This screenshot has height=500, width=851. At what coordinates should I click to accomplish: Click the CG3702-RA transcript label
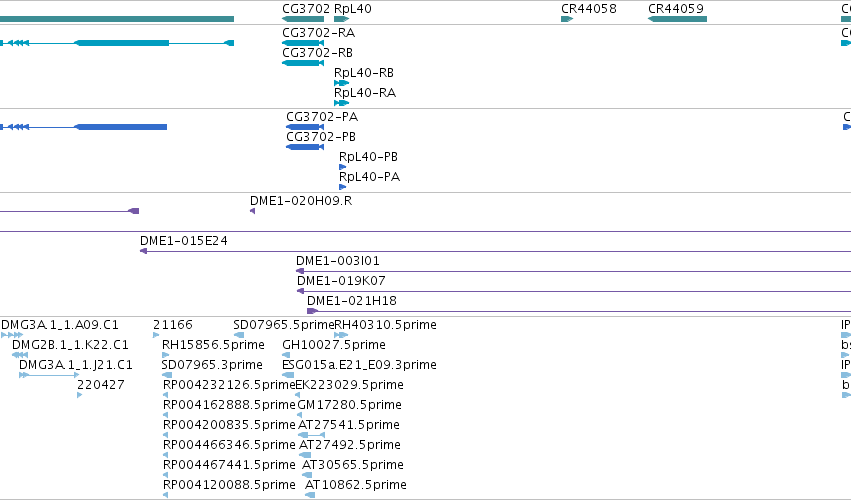tap(319, 33)
